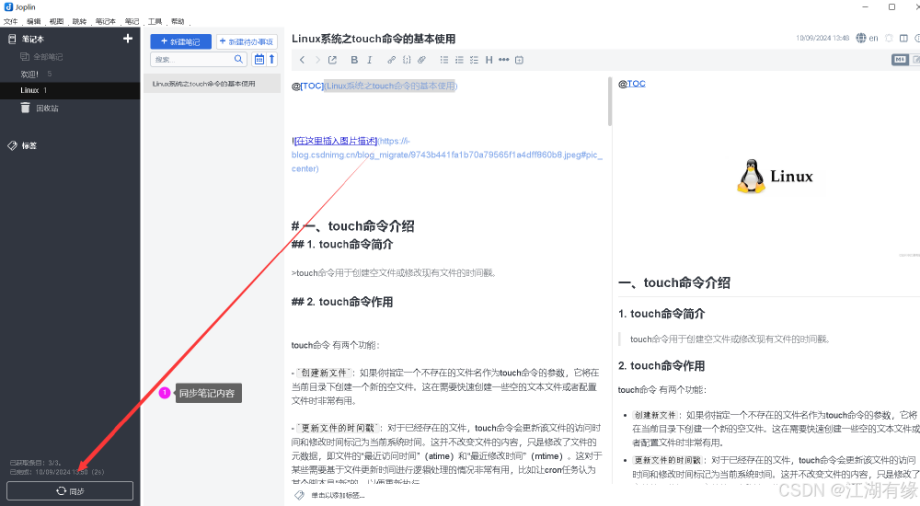Toggle external editing for the note
The image size is (920, 506).
point(333,60)
